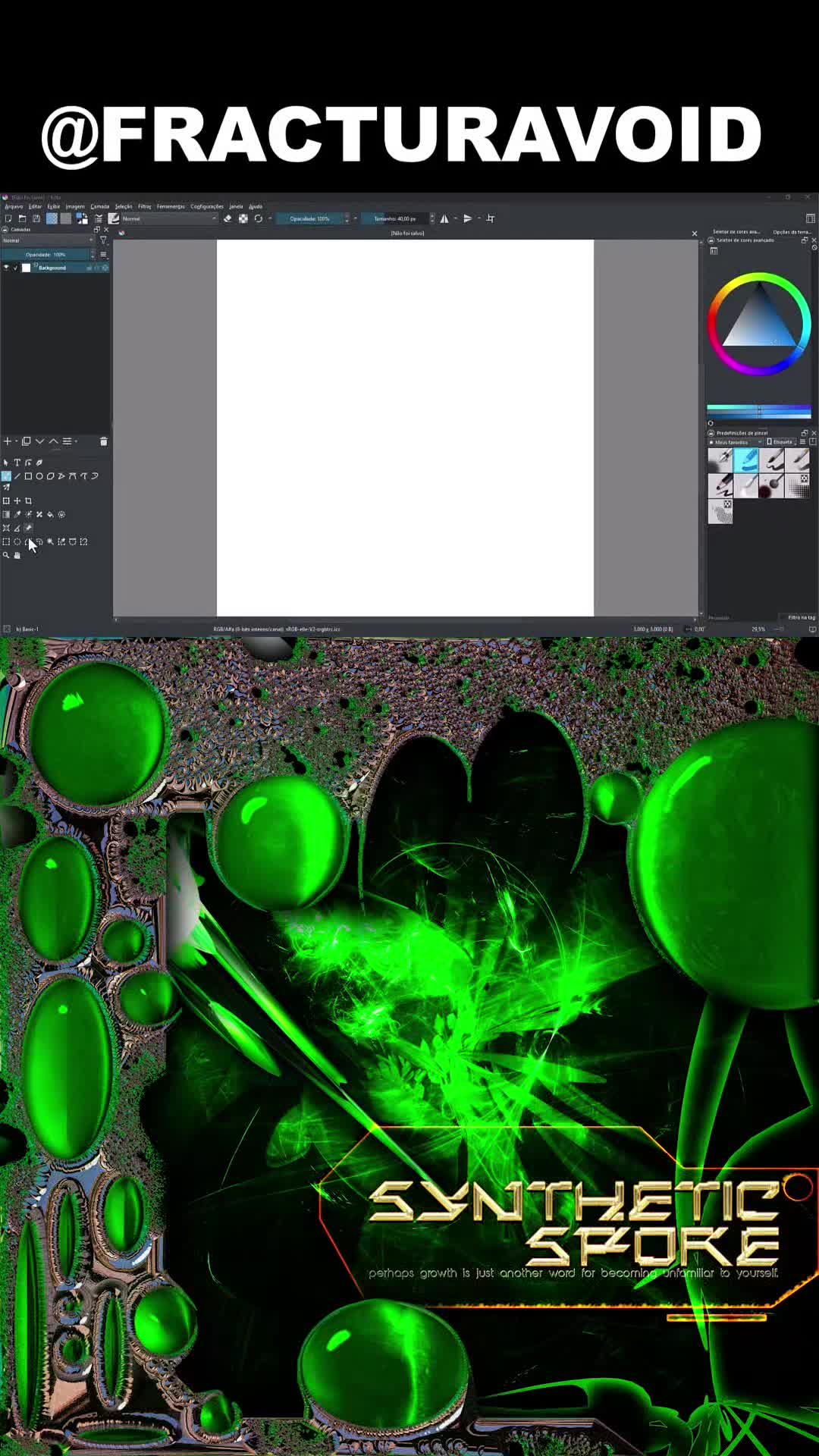Click the Tamanho brush size field
This screenshot has height=1456, width=819.
pyautogui.click(x=395, y=218)
